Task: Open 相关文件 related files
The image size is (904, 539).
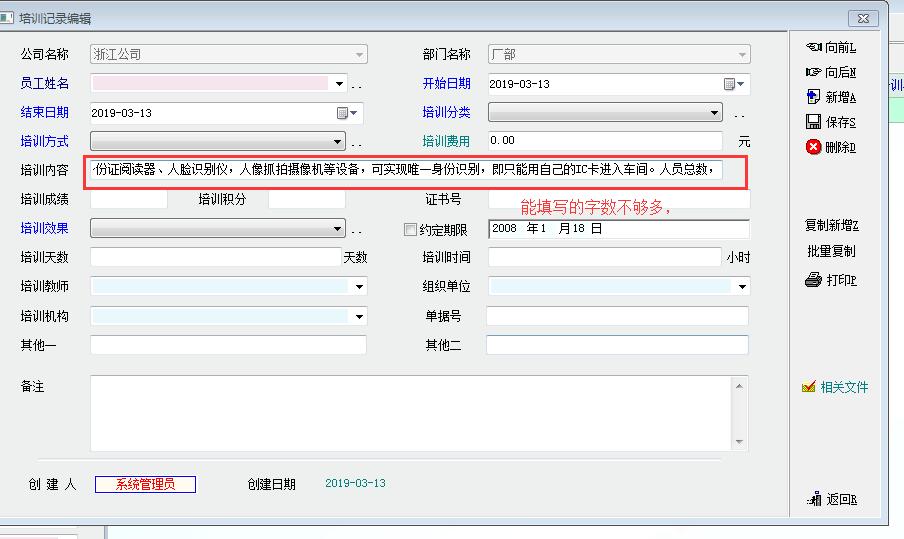Action: point(835,387)
